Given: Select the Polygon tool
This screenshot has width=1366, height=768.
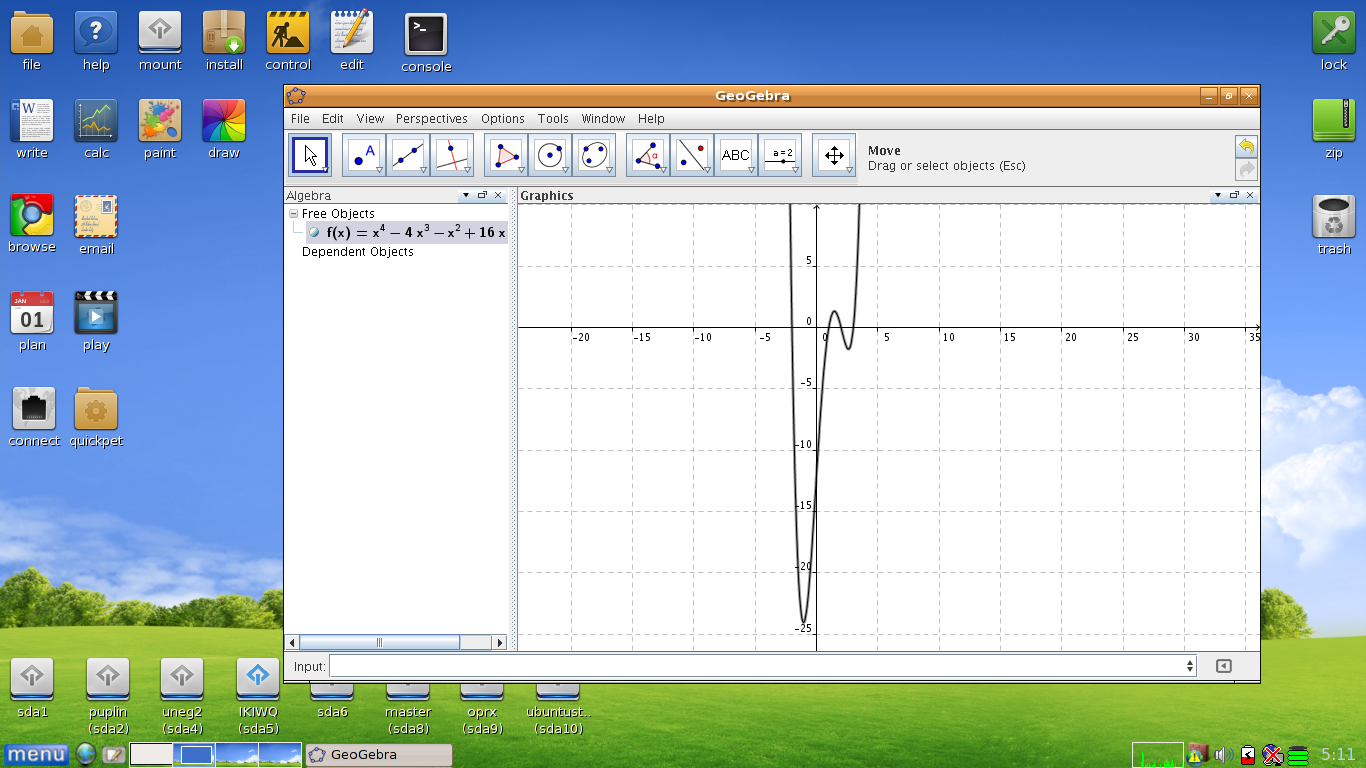Looking at the screenshot, I should [505, 152].
